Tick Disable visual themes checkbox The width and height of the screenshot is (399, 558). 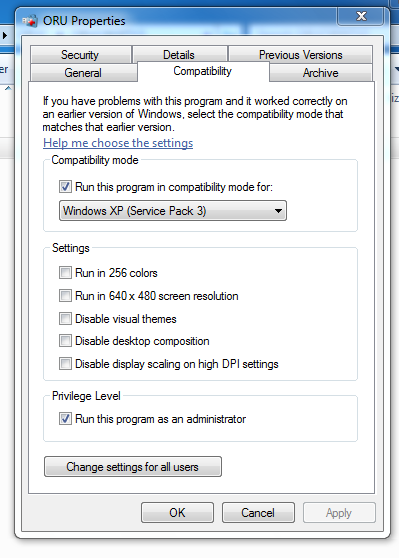[65, 319]
